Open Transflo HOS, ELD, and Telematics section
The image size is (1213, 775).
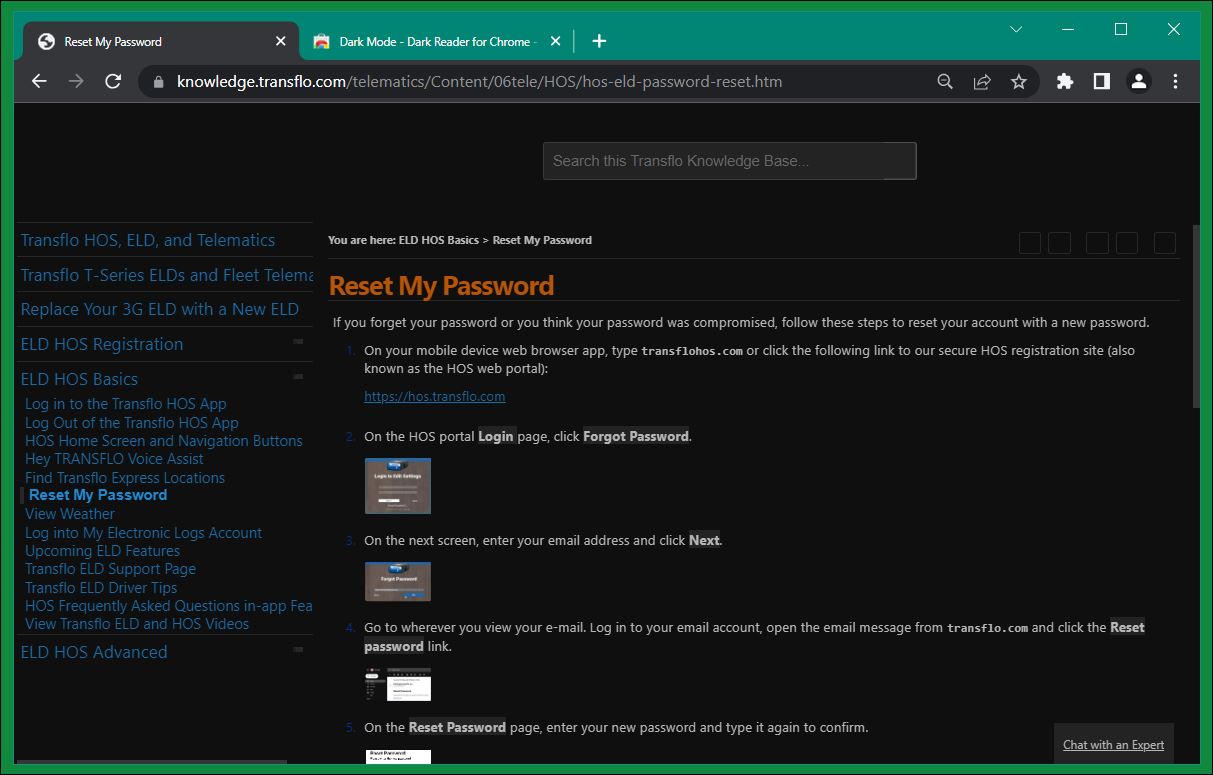[148, 240]
